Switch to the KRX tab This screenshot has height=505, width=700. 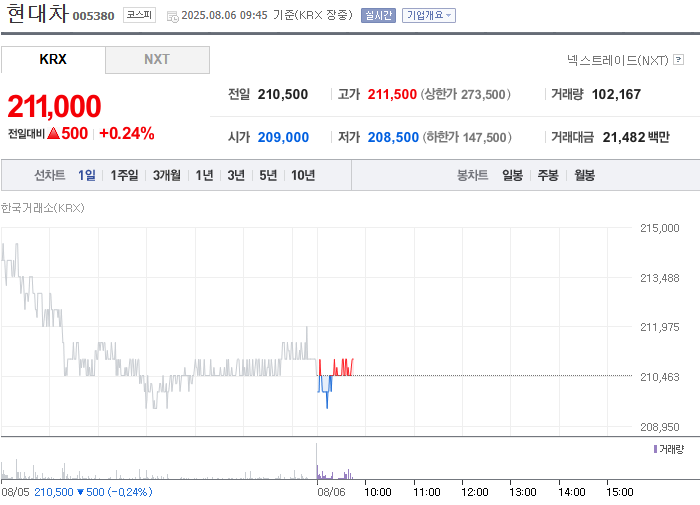[53, 59]
